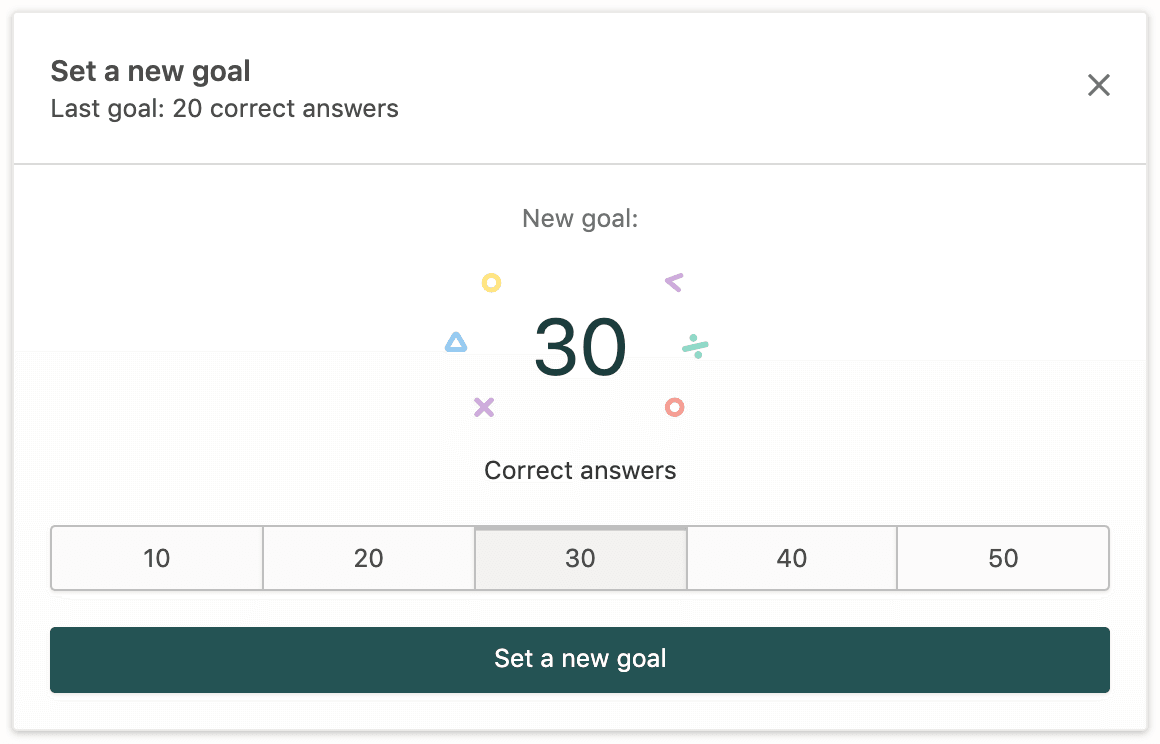Switch the goal to 50
Screen dimensions: 1160x744
coord(1003,558)
